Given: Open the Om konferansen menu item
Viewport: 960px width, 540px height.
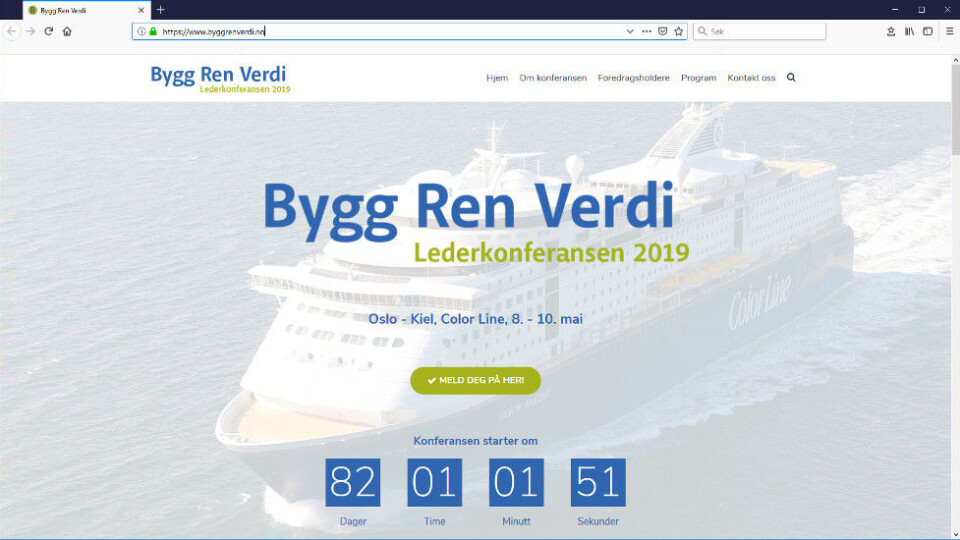Looking at the screenshot, I should [x=553, y=78].
